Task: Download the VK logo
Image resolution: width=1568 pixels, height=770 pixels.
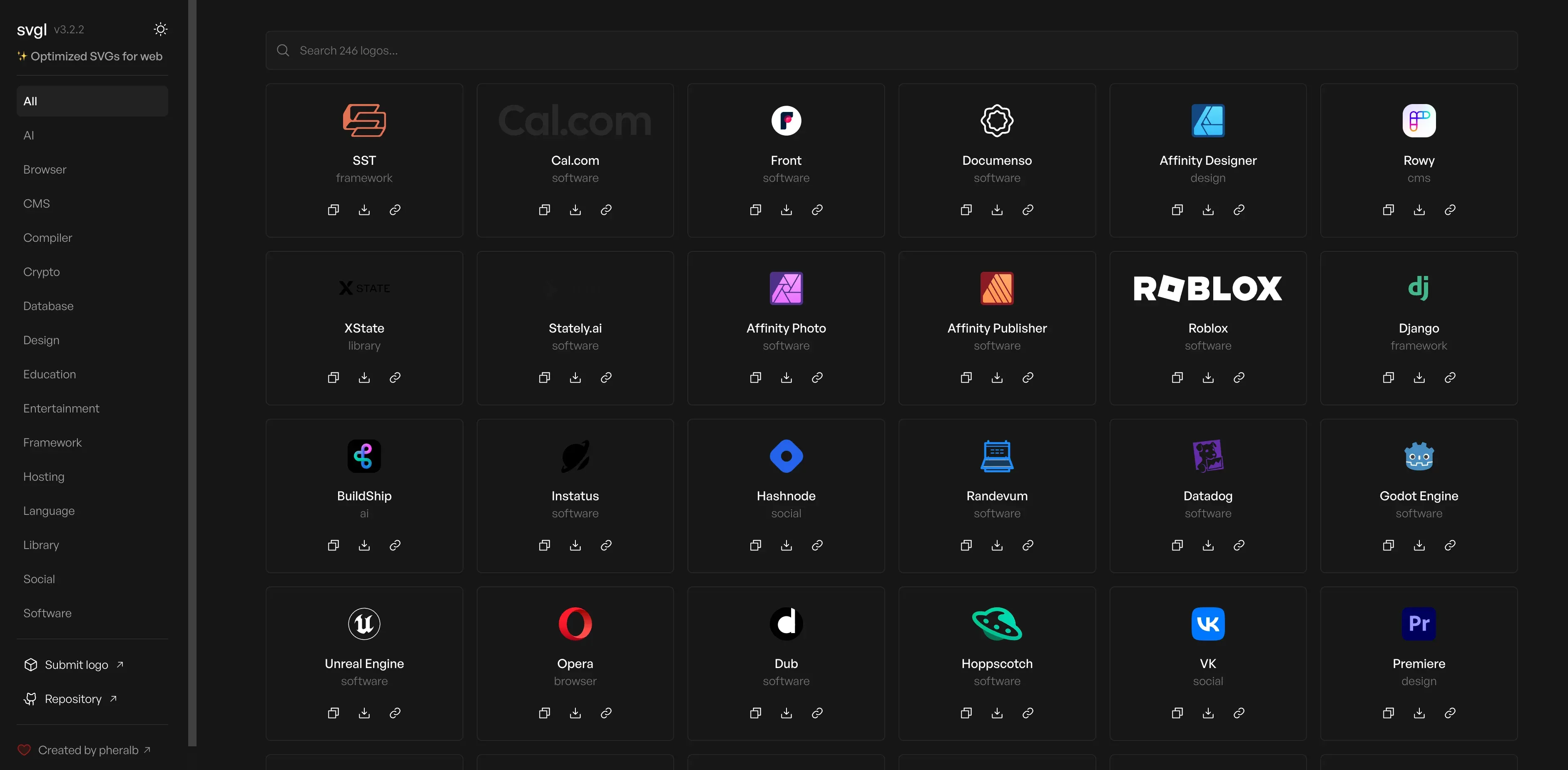Action: 1208,713
